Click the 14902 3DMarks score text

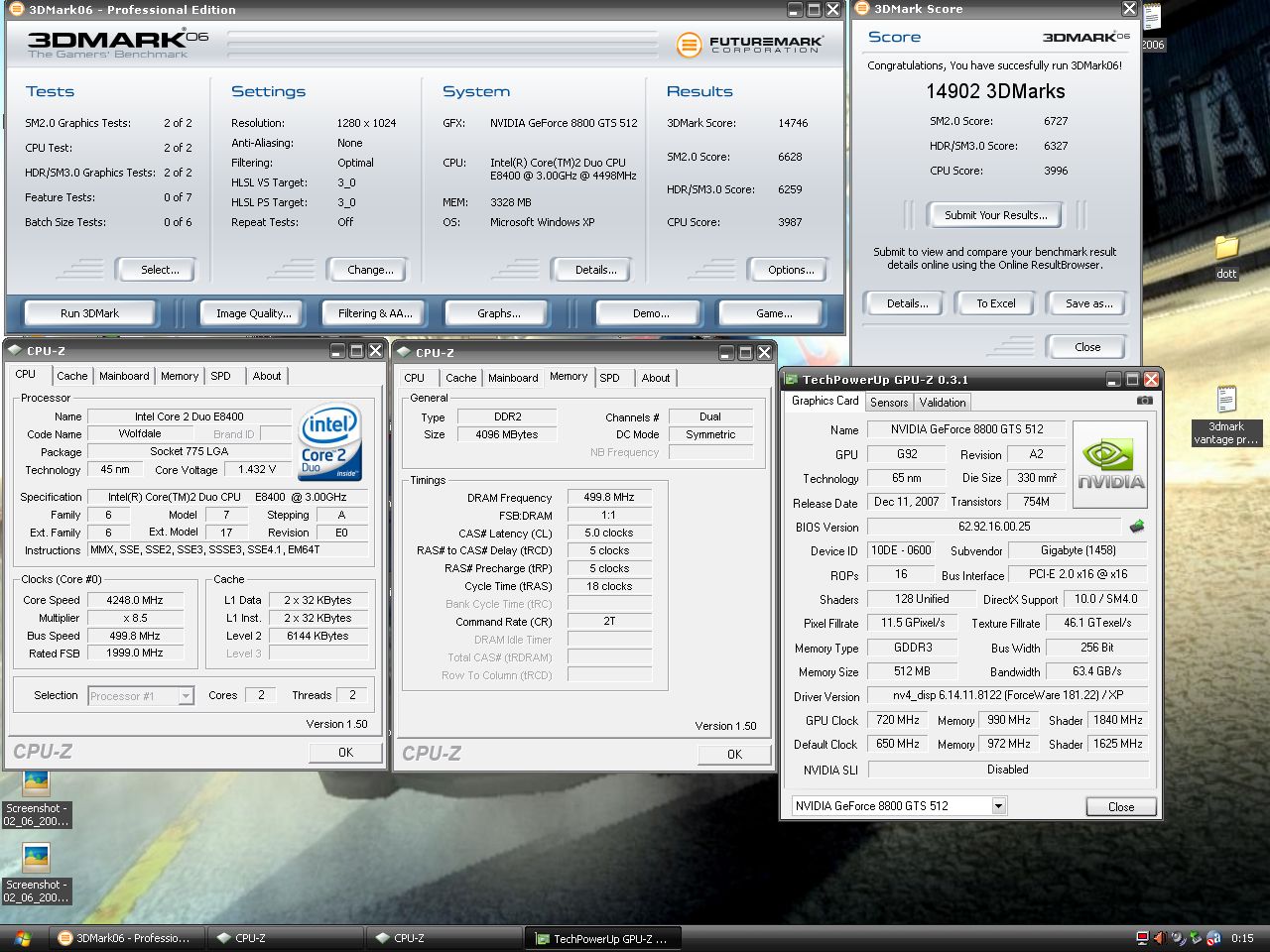(995, 91)
